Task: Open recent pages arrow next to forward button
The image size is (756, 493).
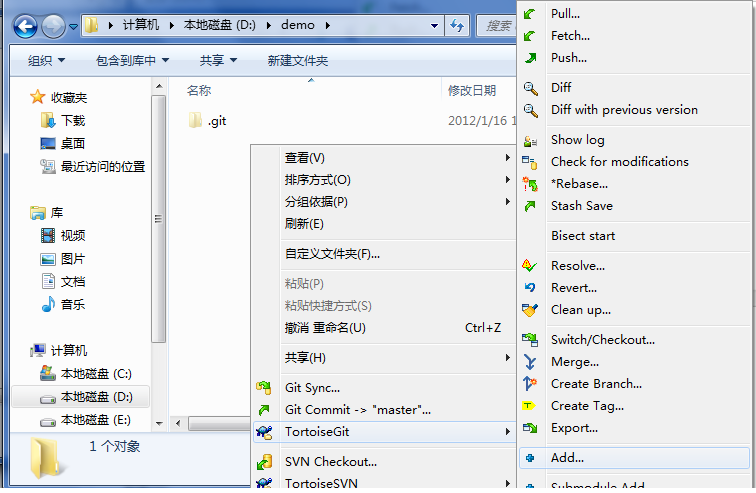Action: [x=73, y=27]
